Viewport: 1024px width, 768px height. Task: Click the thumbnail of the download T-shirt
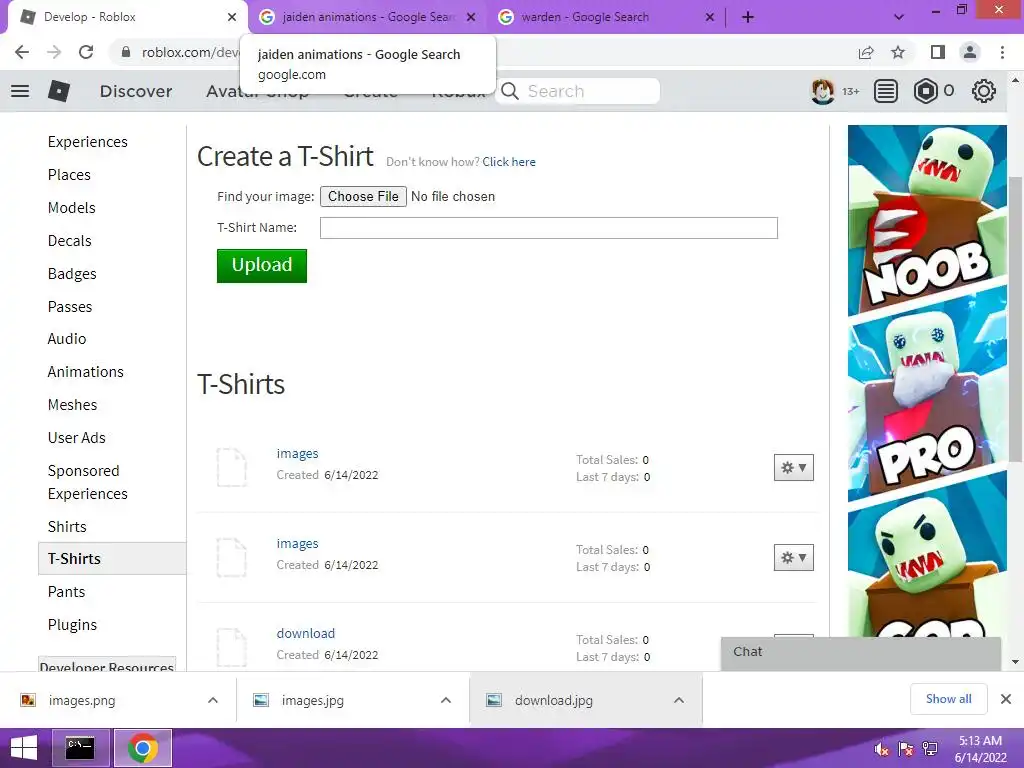pos(231,647)
